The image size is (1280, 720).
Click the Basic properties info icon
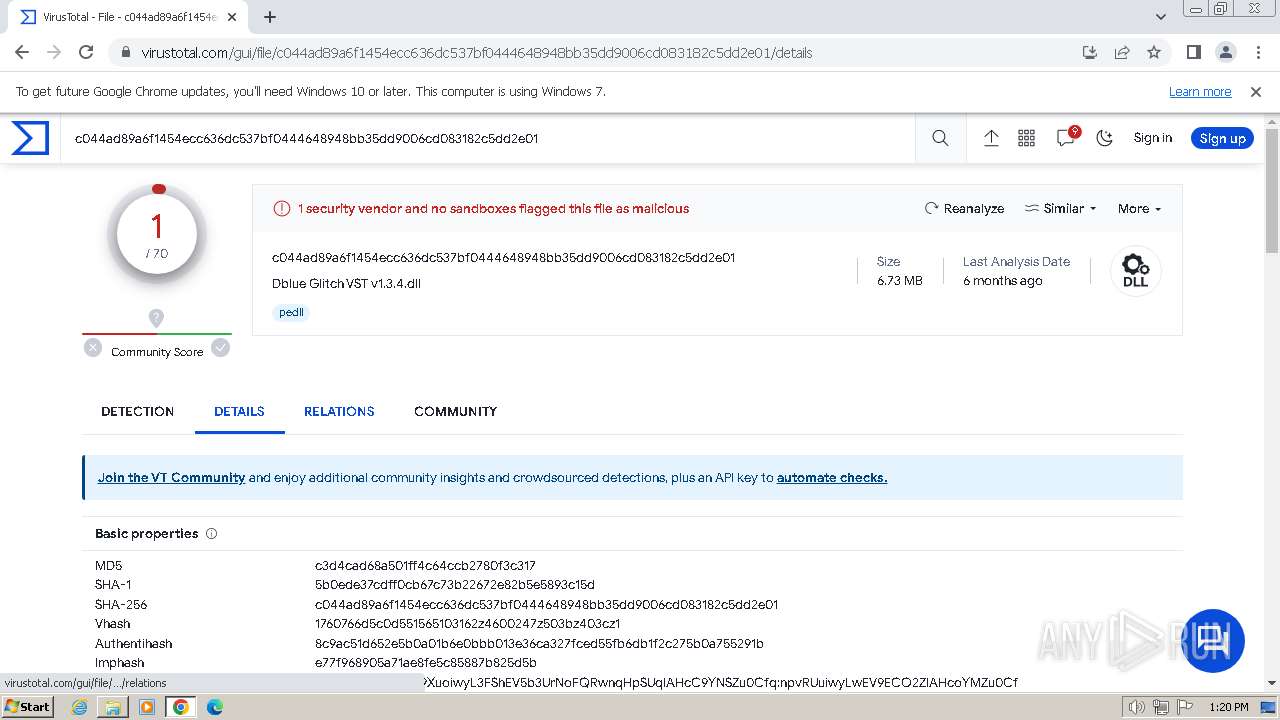click(x=211, y=534)
